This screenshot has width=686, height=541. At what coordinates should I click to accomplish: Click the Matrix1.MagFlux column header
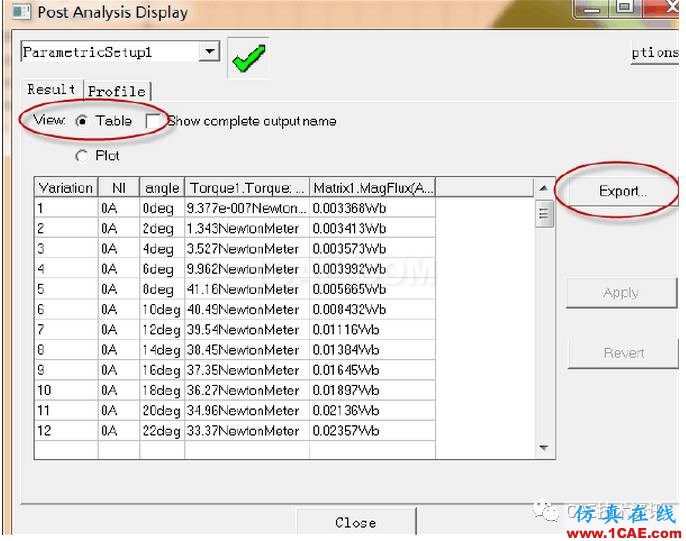click(x=372, y=188)
